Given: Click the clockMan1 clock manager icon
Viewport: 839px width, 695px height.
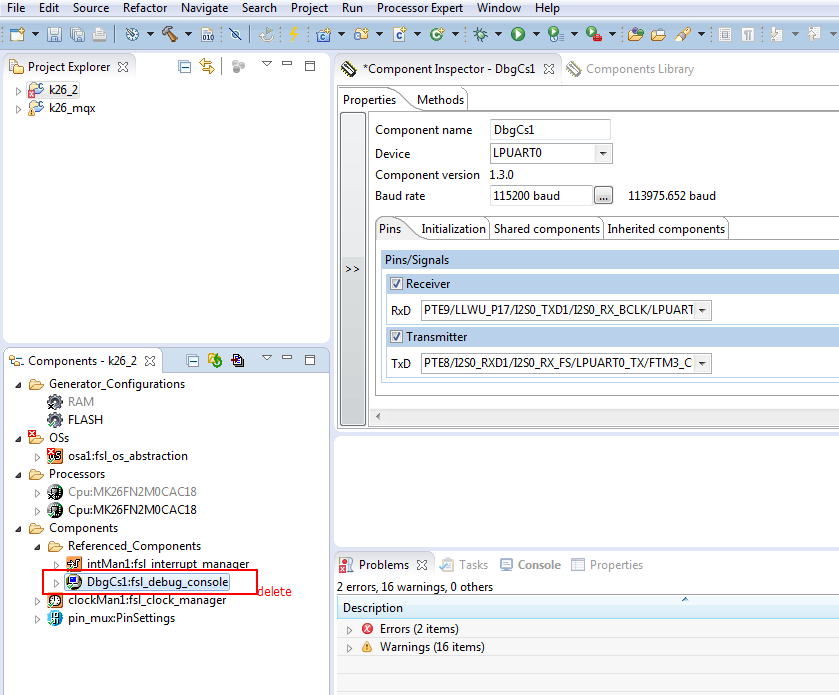Looking at the screenshot, I should click(x=55, y=601).
